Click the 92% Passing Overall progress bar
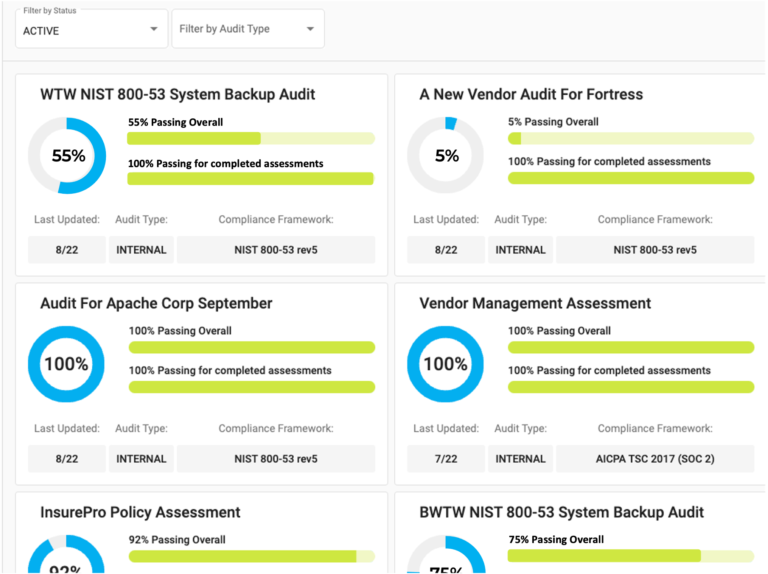 (251, 556)
